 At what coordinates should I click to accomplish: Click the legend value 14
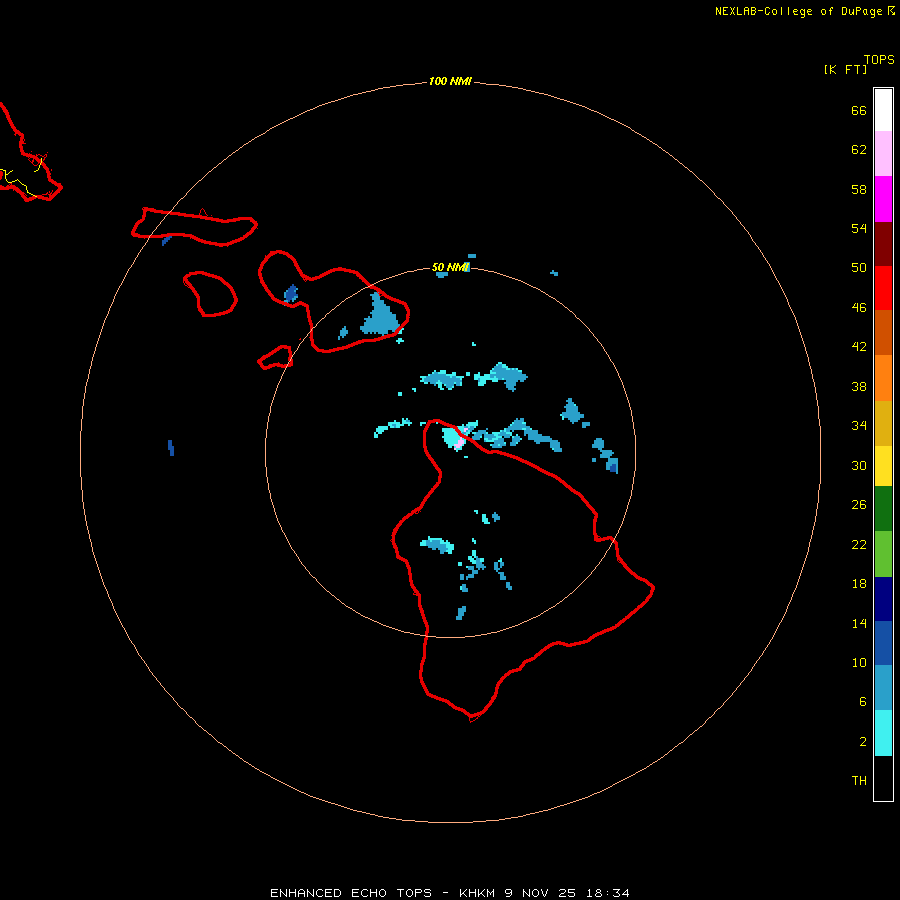click(859, 623)
